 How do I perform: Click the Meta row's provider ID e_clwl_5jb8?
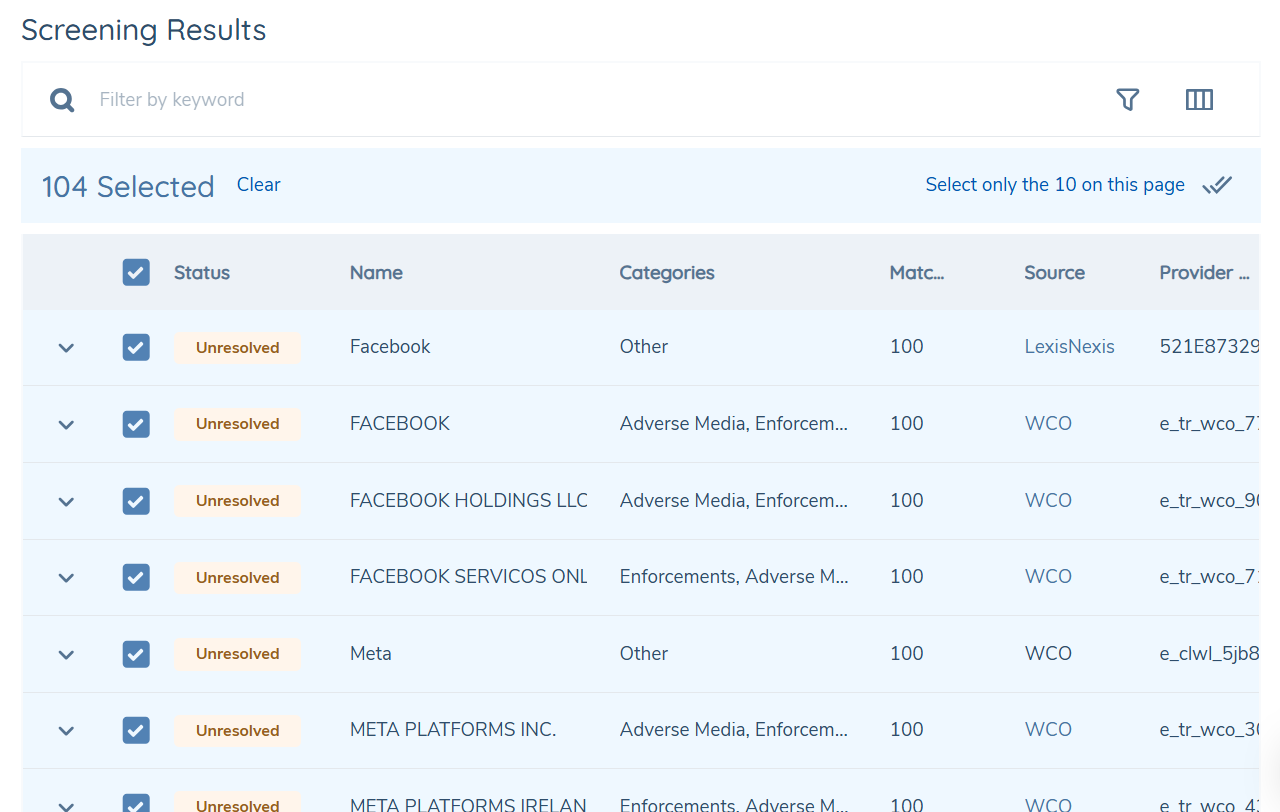click(x=1209, y=653)
